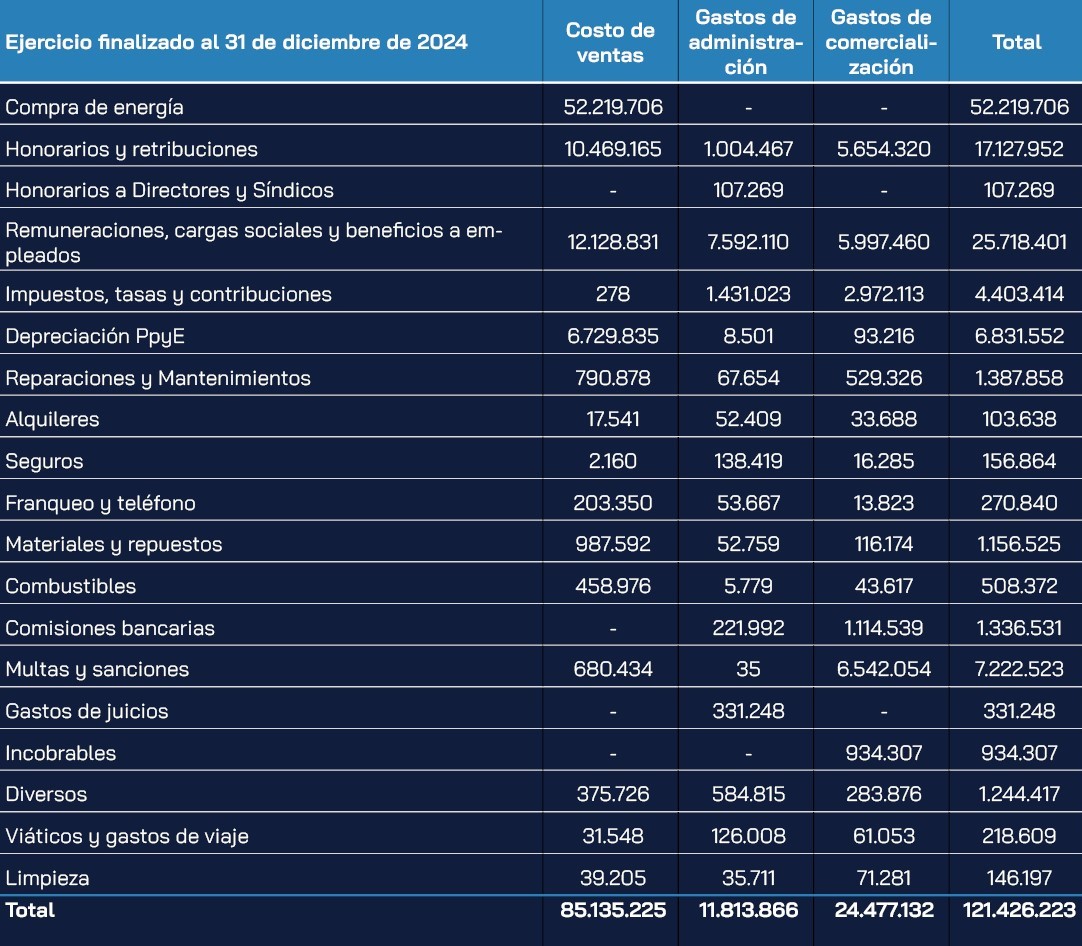The image size is (1082, 946).
Task: Select the 'Gastos de juicios' row label
Action: tap(86, 712)
